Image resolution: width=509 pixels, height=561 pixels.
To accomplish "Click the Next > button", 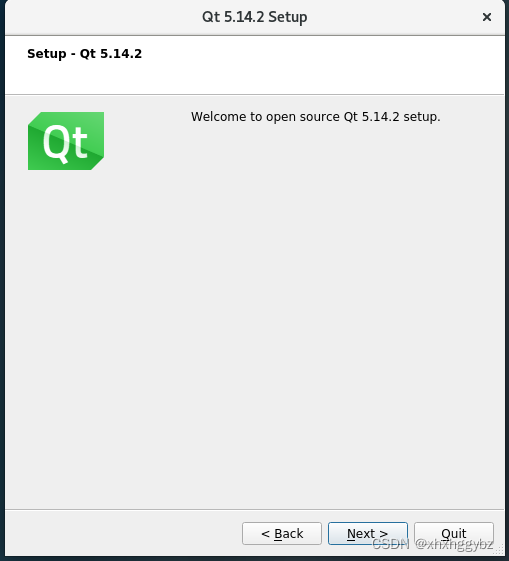I will click(x=368, y=533).
